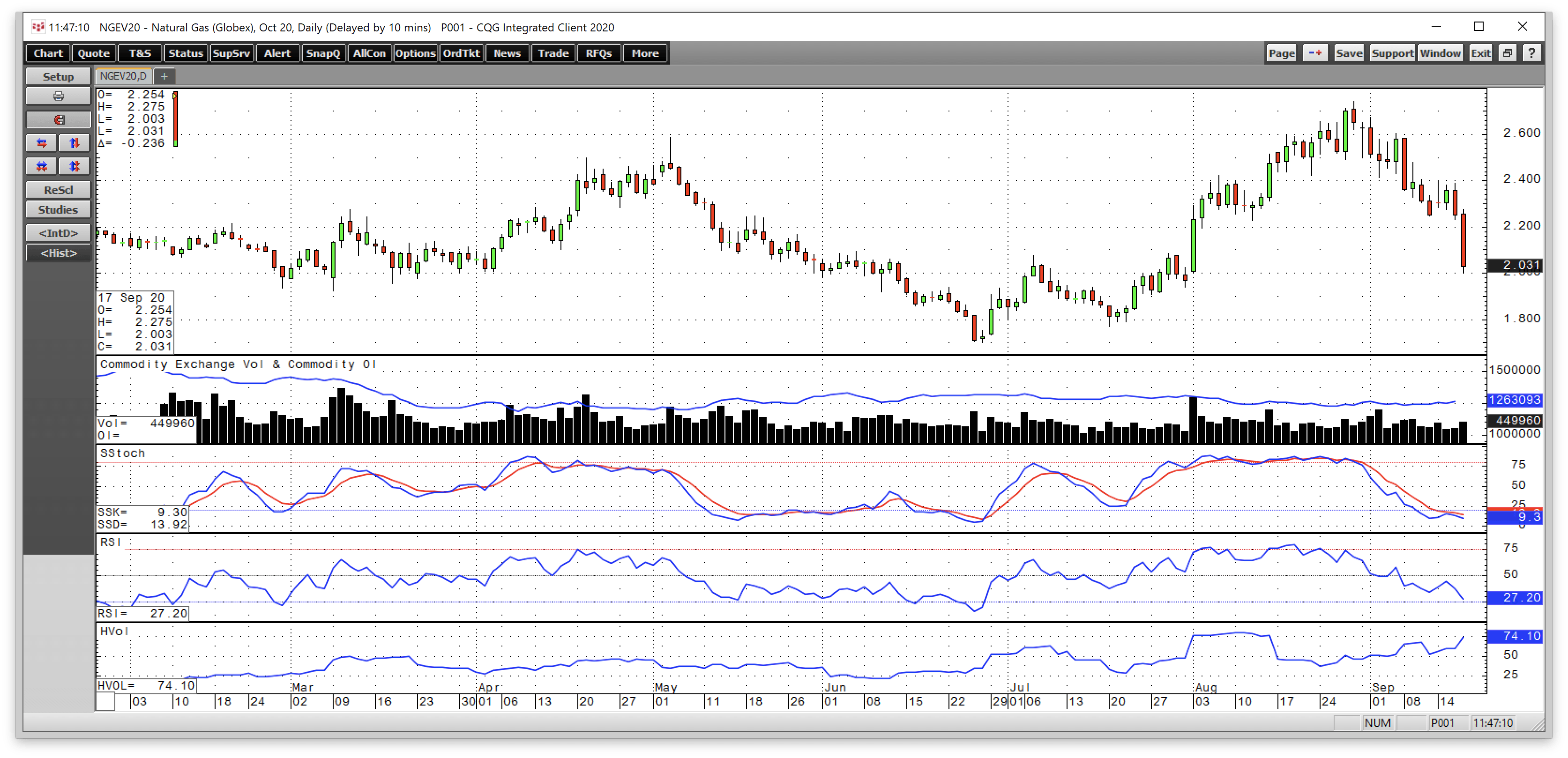
Task: Click the vertical up-down arrows icon
Action: (74, 143)
